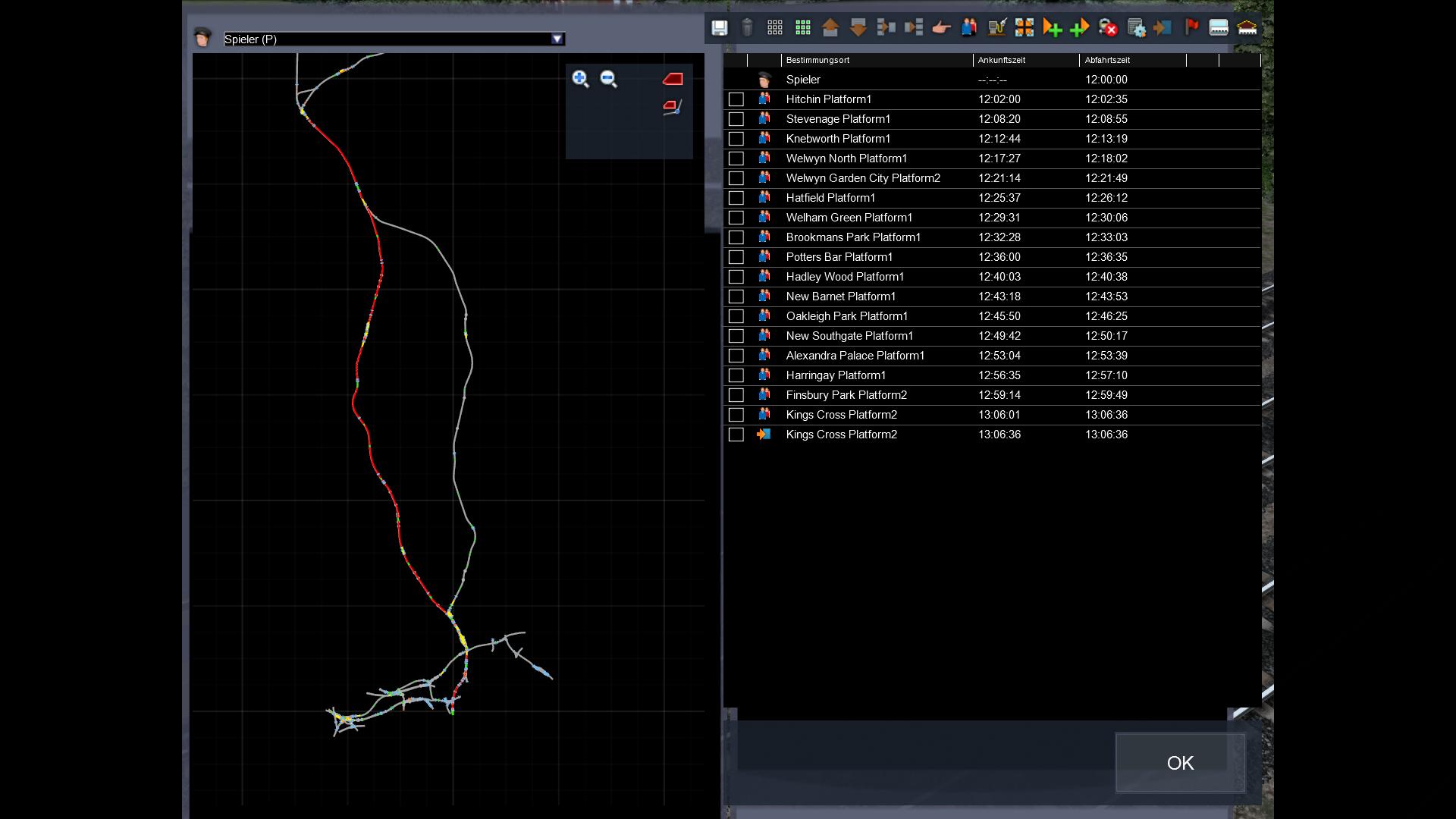
Task: Tick the Potters Bar Platform1 checkbox
Action: pos(736,257)
